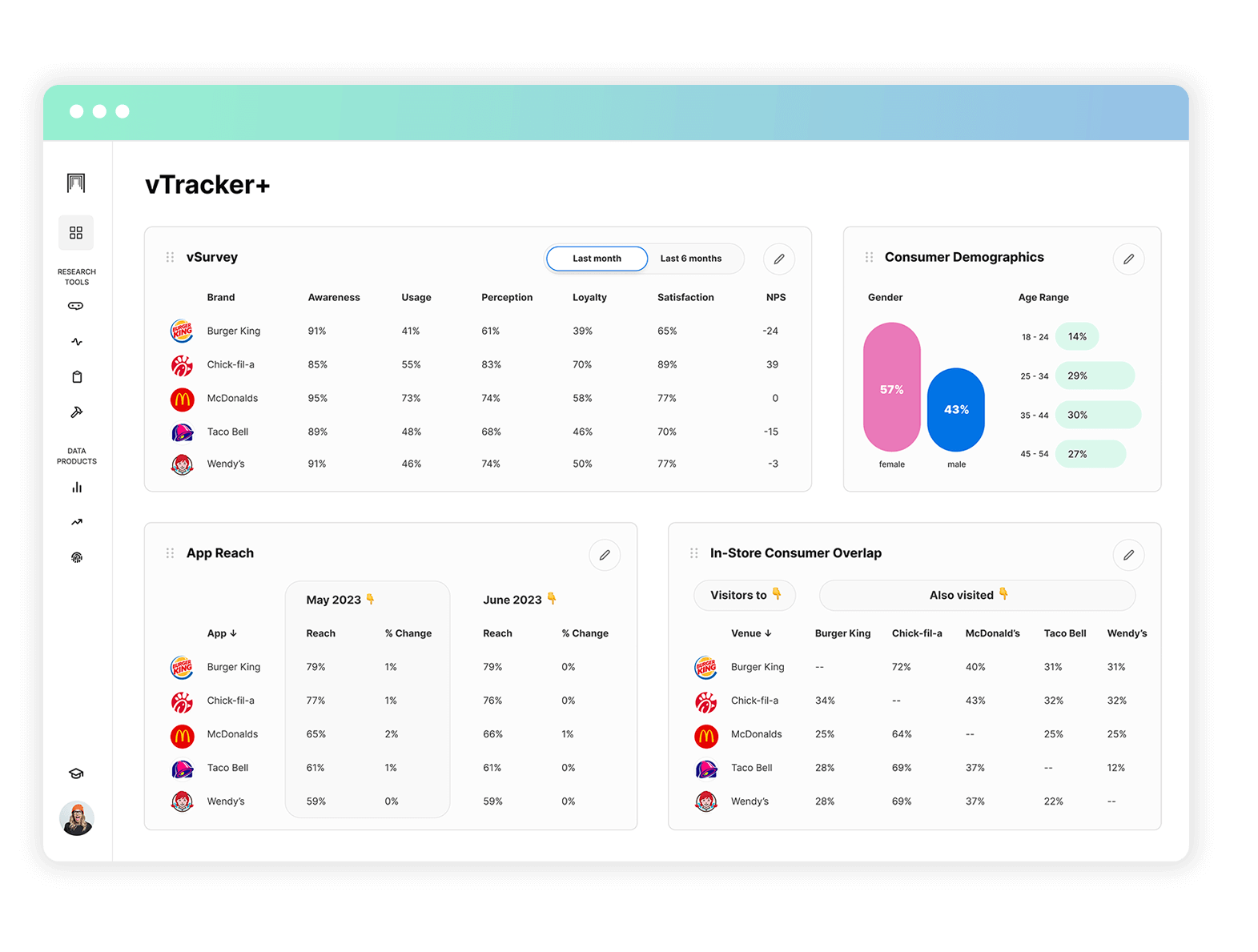This screenshot has height=952, width=1258.
Task: Open the June 2023 period selector
Action: (x=520, y=600)
